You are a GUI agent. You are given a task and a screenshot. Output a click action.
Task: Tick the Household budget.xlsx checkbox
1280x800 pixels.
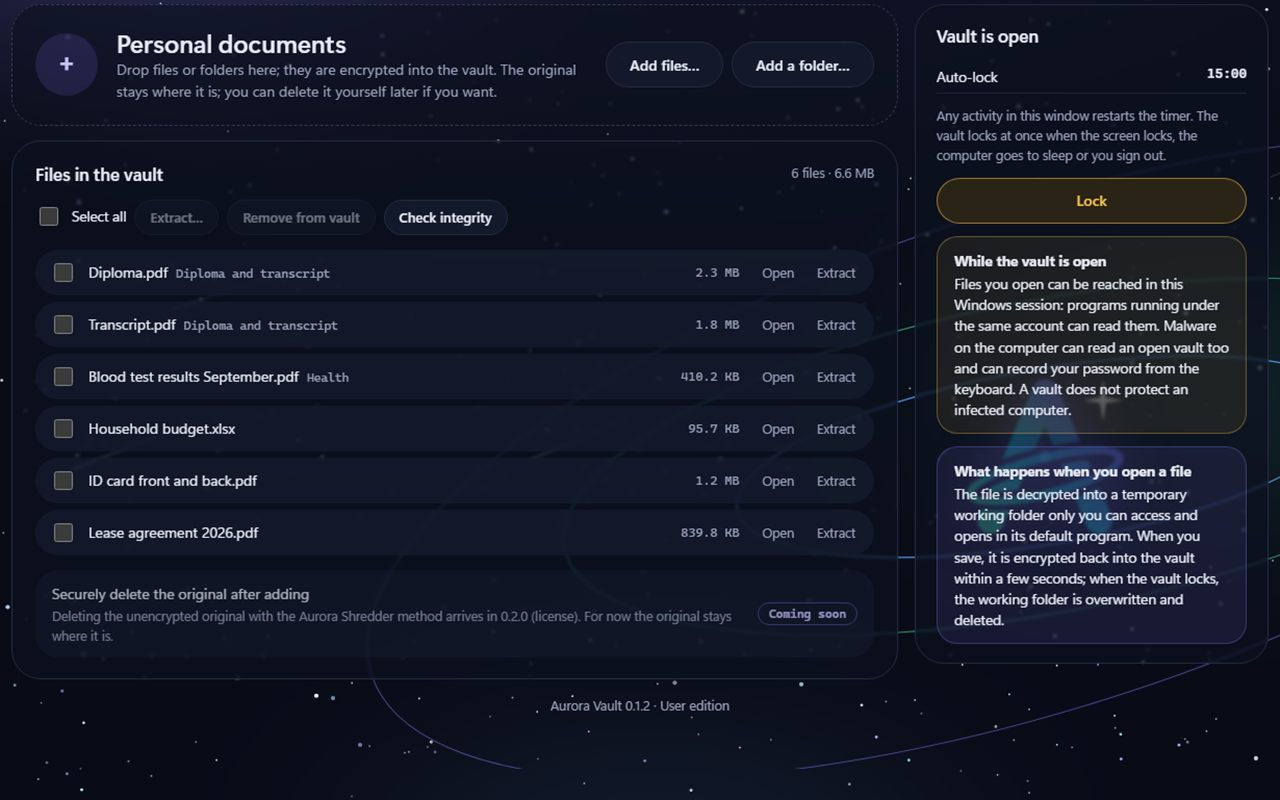(63, 429)
